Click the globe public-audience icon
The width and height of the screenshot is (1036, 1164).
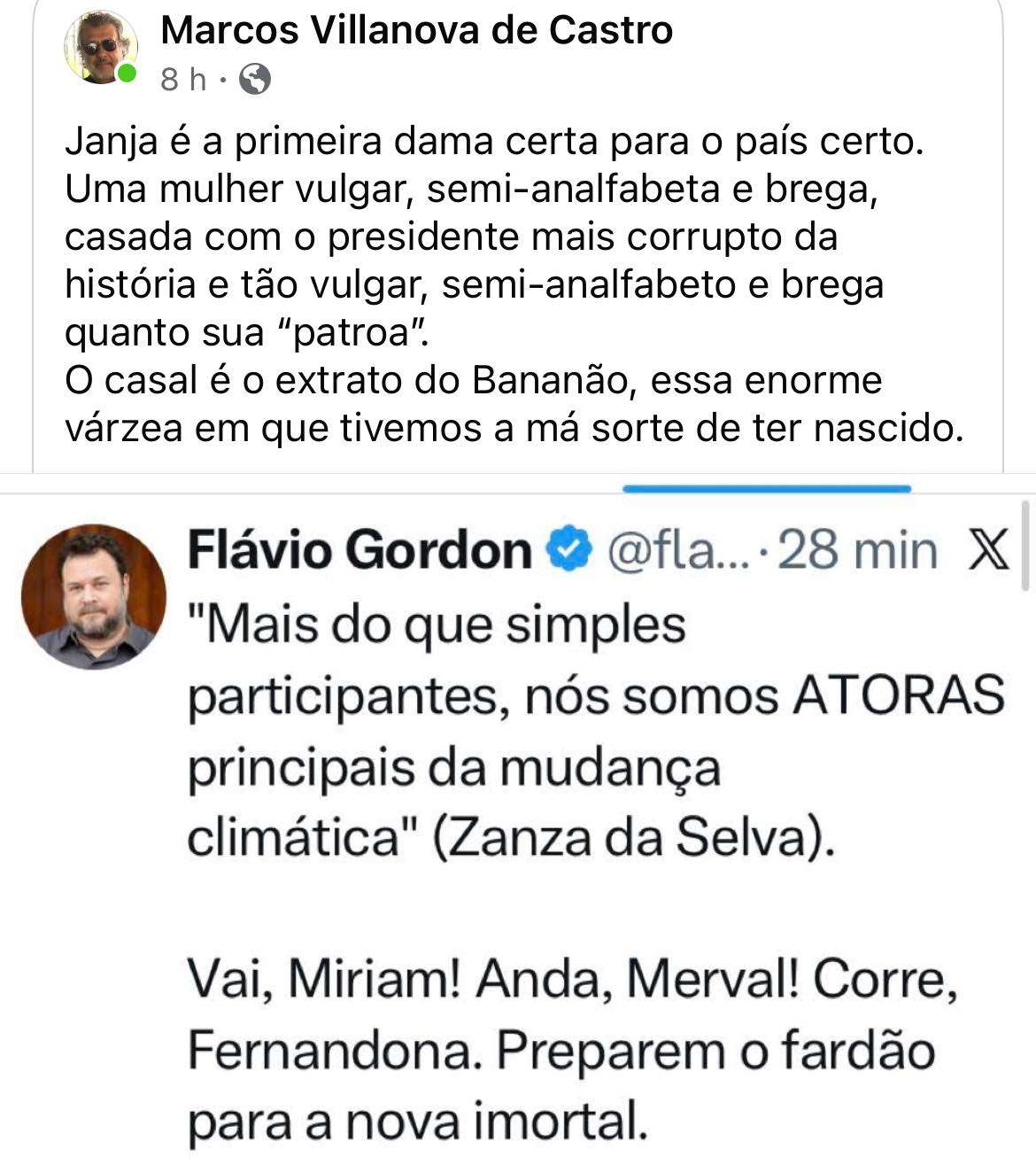pos(255,80)
